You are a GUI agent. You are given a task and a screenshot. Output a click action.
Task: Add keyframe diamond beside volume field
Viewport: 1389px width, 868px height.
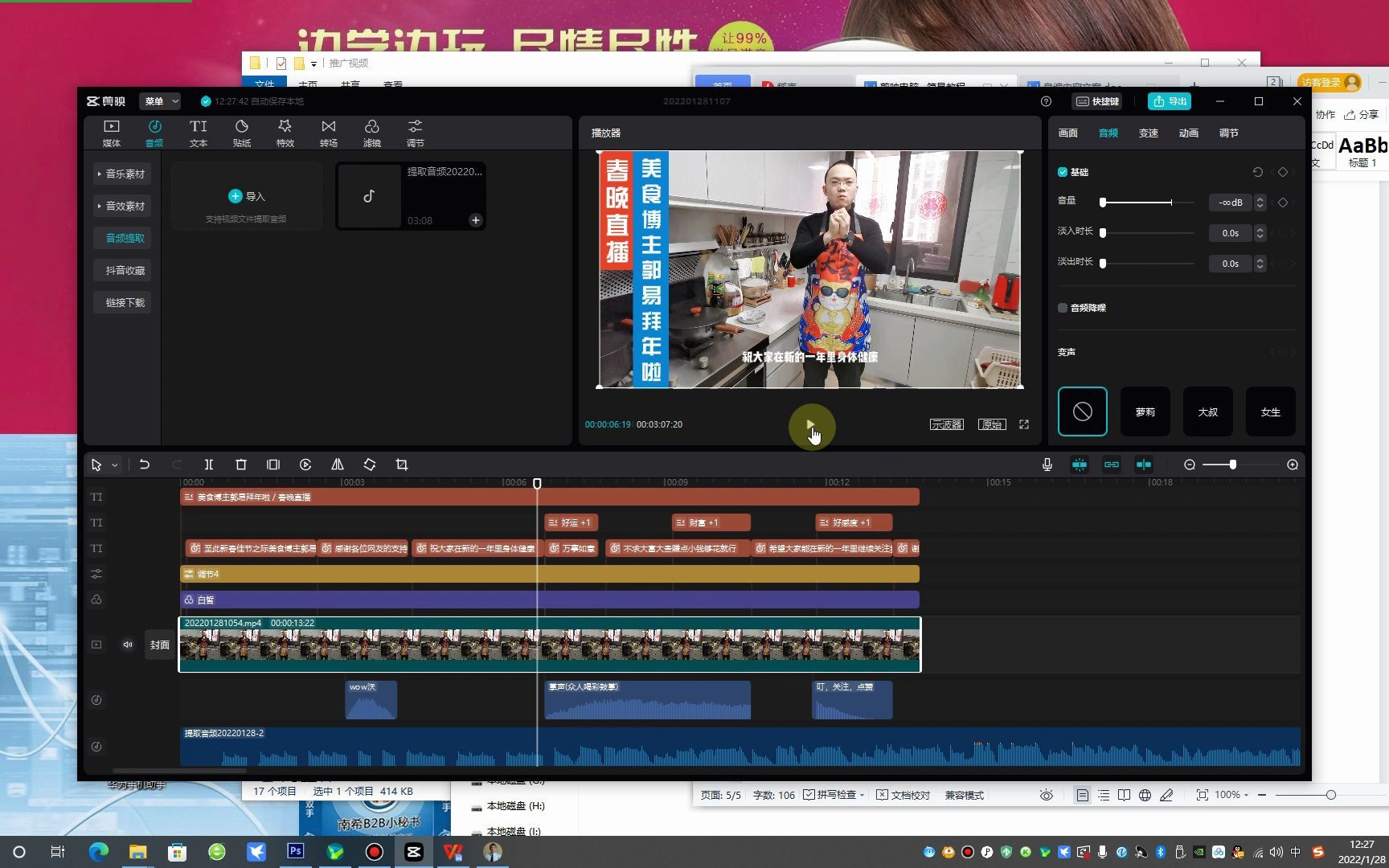1283,203
